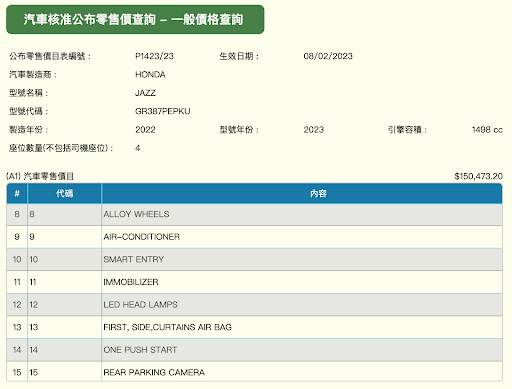Click the 代碼 column header
The width and height of the screenshot is (512, 389).
coord(64,193)
